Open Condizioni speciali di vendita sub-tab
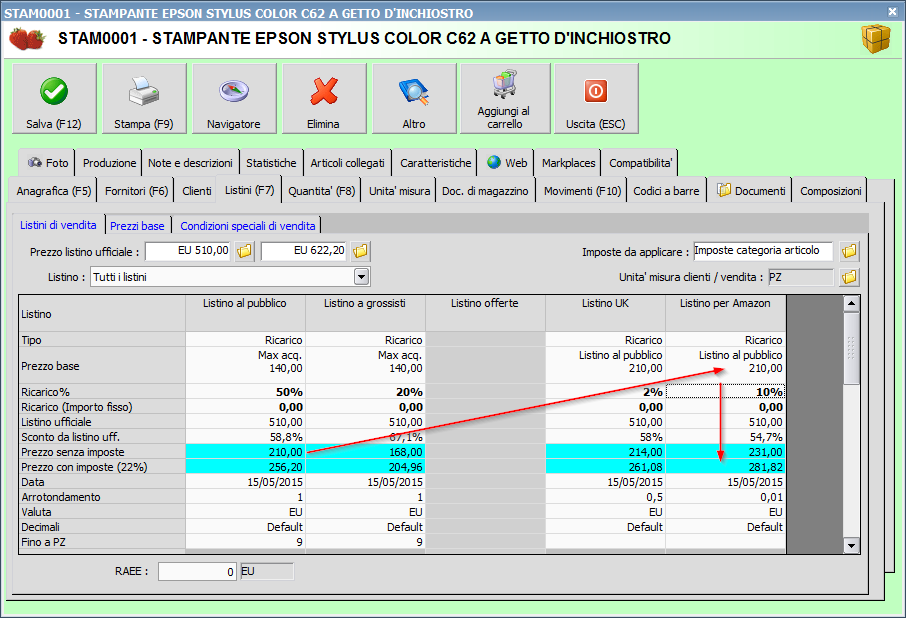Viewport: 906px width, 618px height. point(247,226)
